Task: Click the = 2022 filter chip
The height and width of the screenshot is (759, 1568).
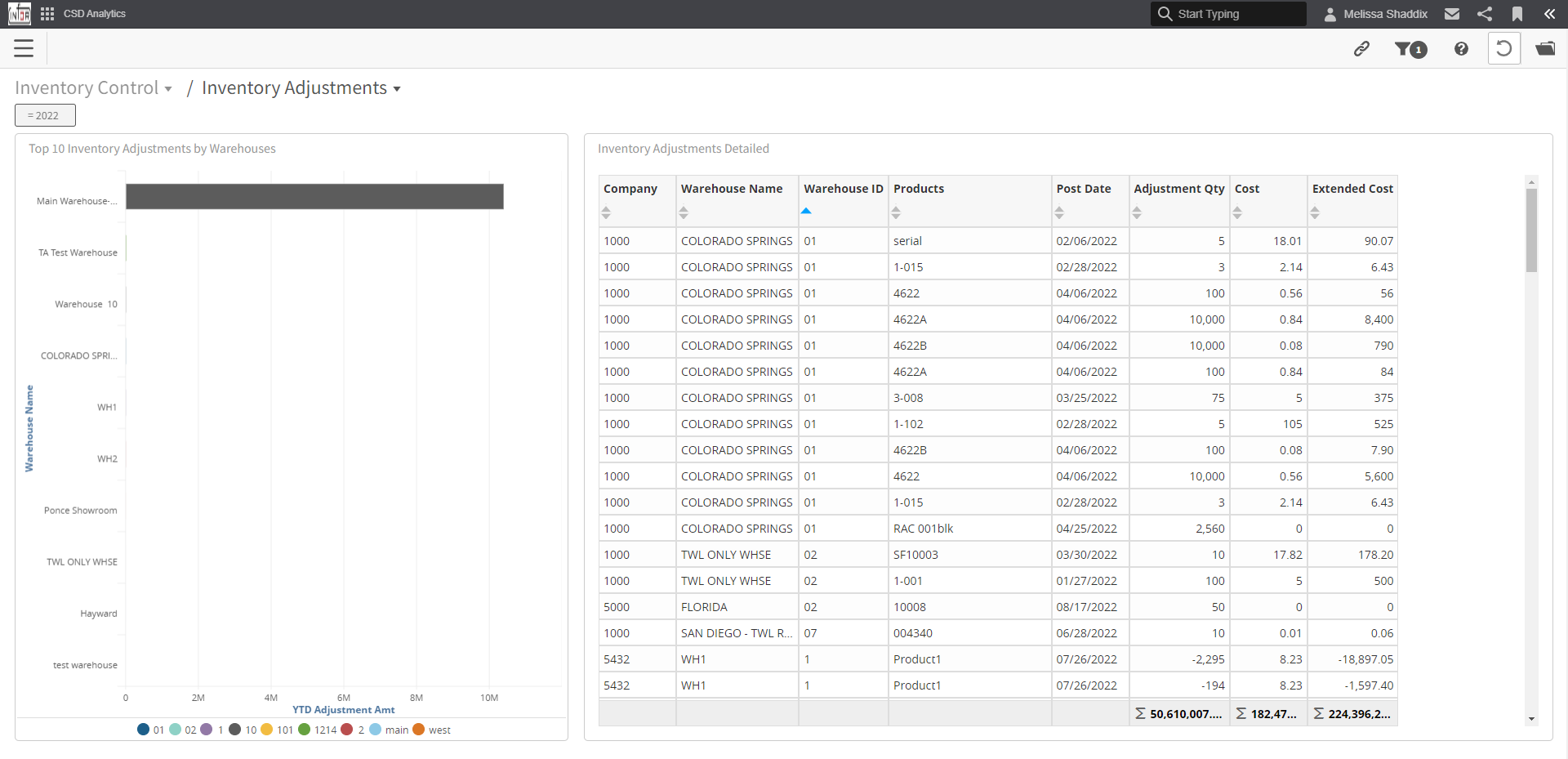Action: tap(45, 114)
